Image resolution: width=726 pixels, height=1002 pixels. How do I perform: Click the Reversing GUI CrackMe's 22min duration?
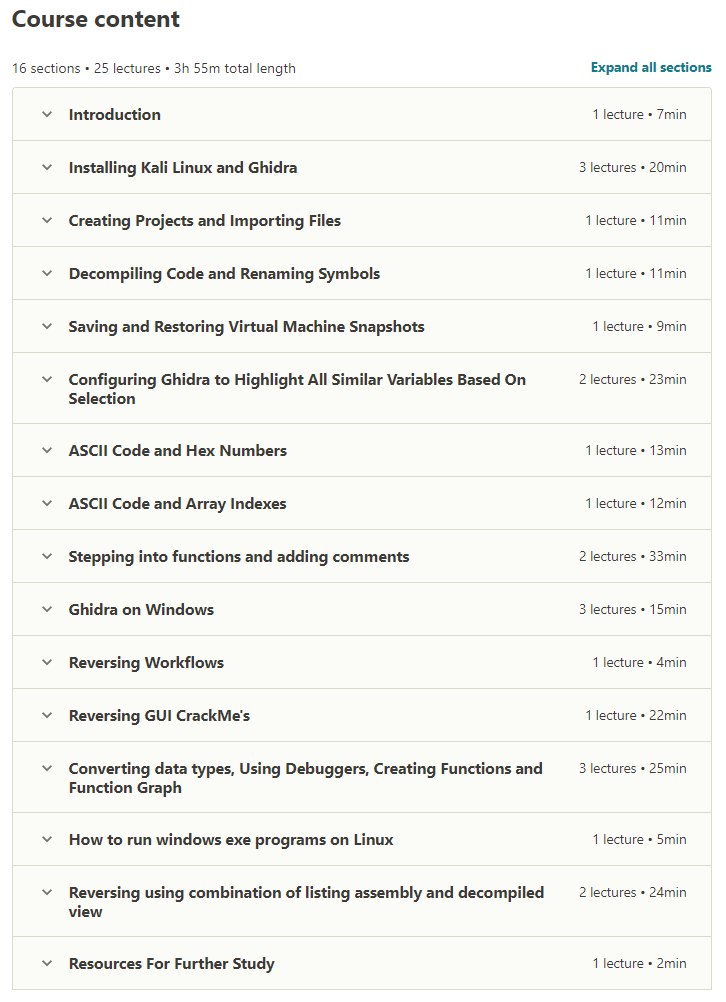tap(668, 716)
